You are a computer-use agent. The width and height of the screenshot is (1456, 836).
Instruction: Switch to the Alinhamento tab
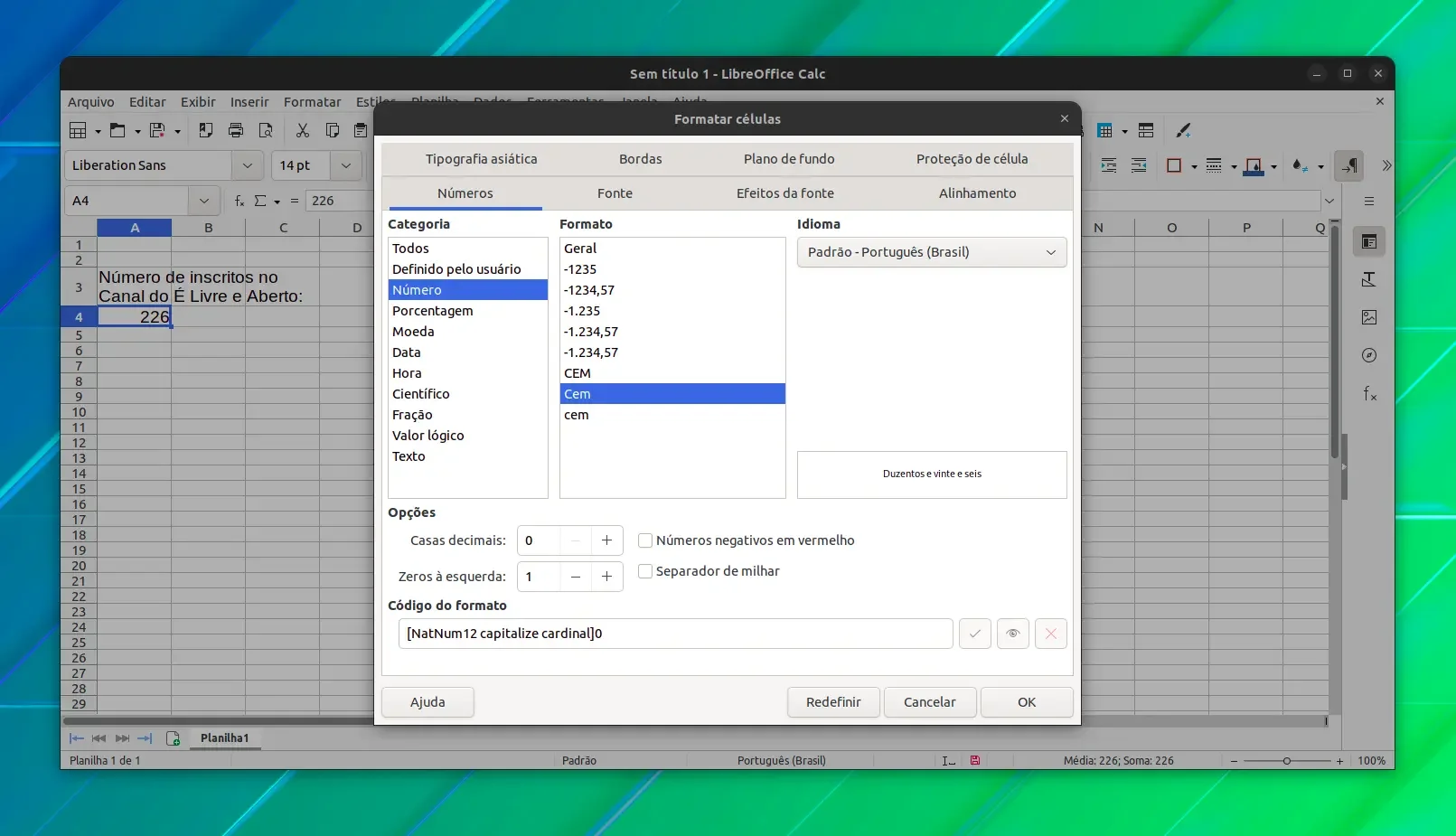tap(977, 193)
